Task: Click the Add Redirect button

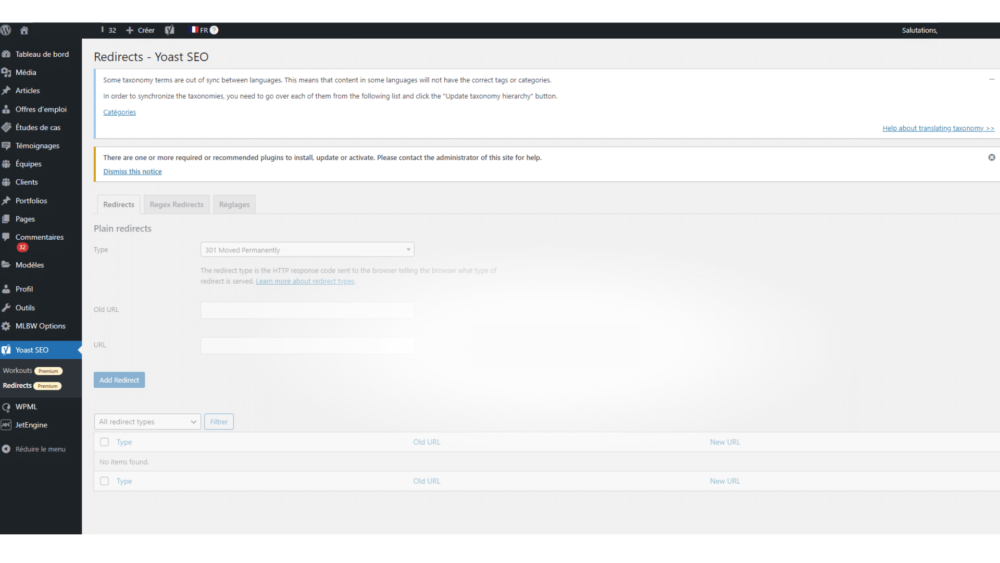Action: tap(119, 380)
